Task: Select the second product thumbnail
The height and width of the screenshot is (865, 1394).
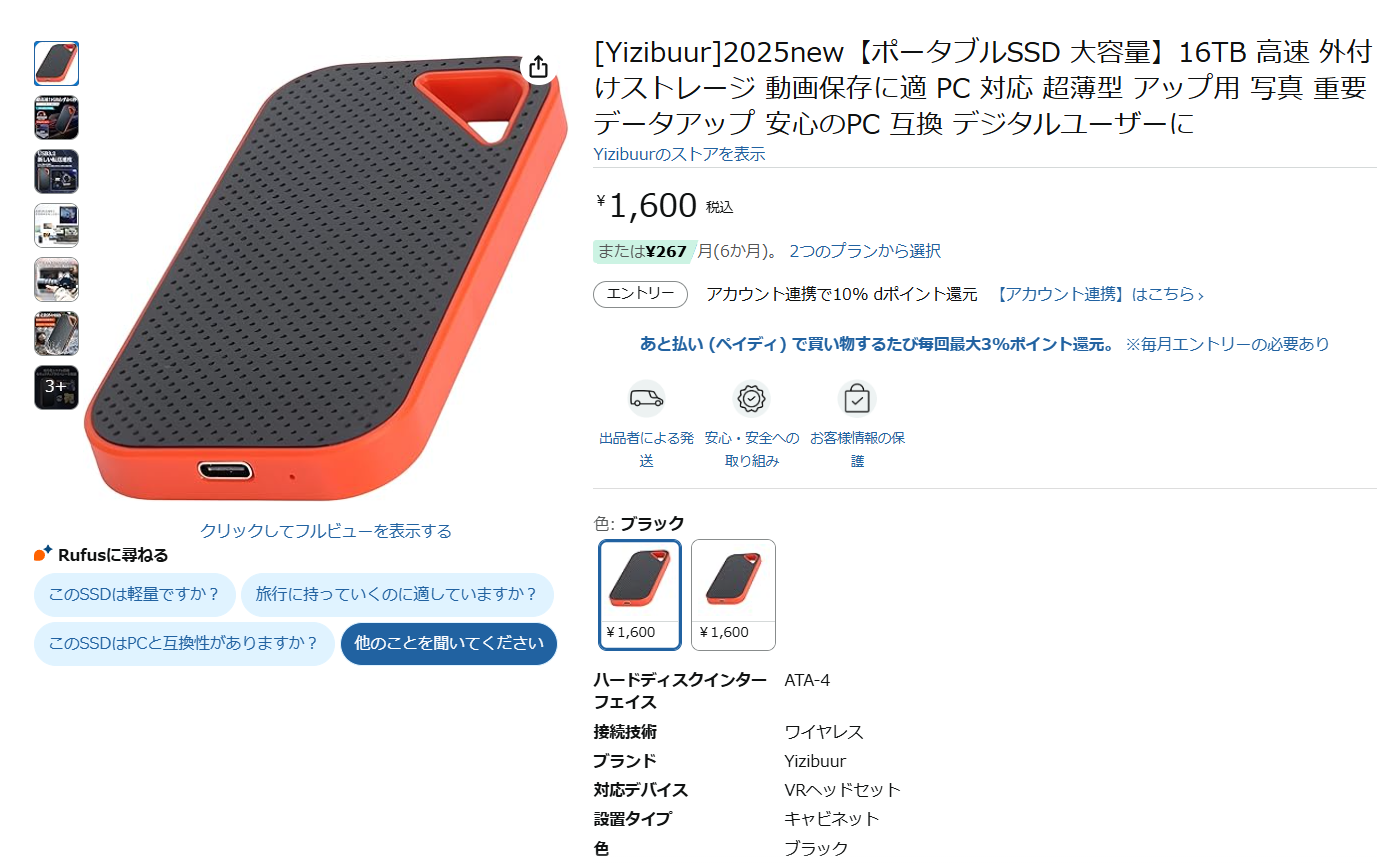Action: click(x=56, y=117)
